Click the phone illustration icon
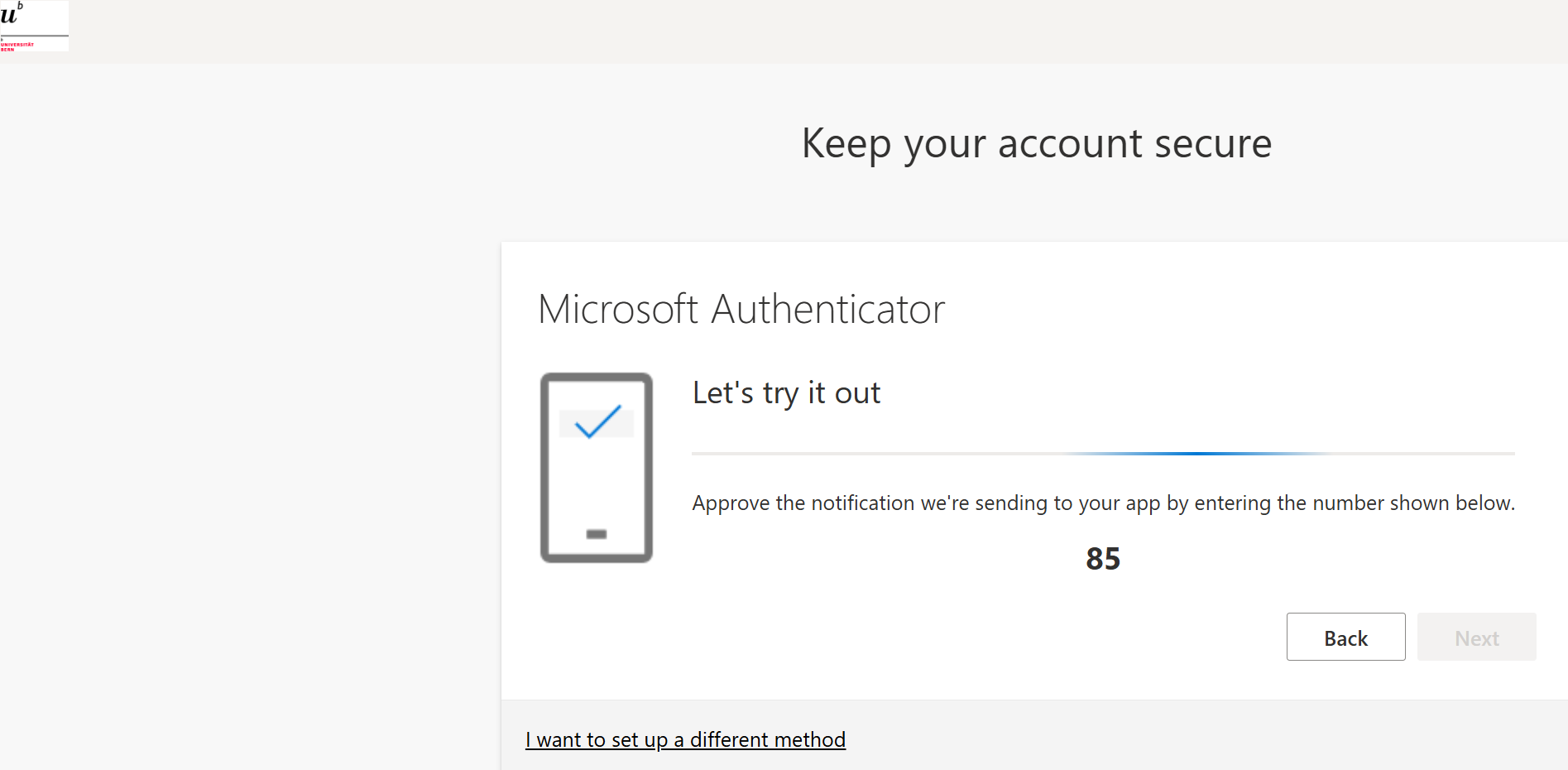 point(597,468)
